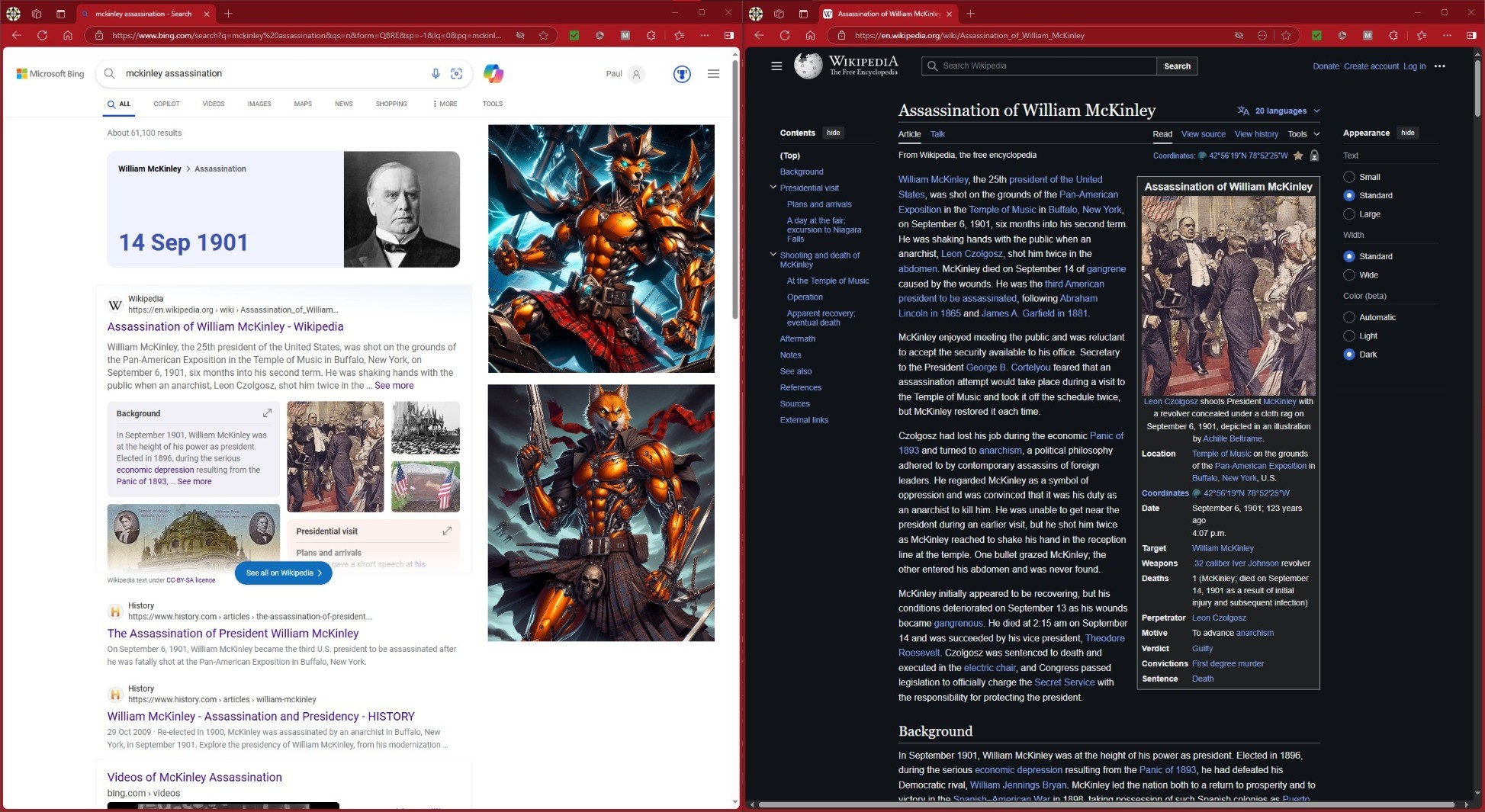Click Microsoft Bing logo

[50, 74]
